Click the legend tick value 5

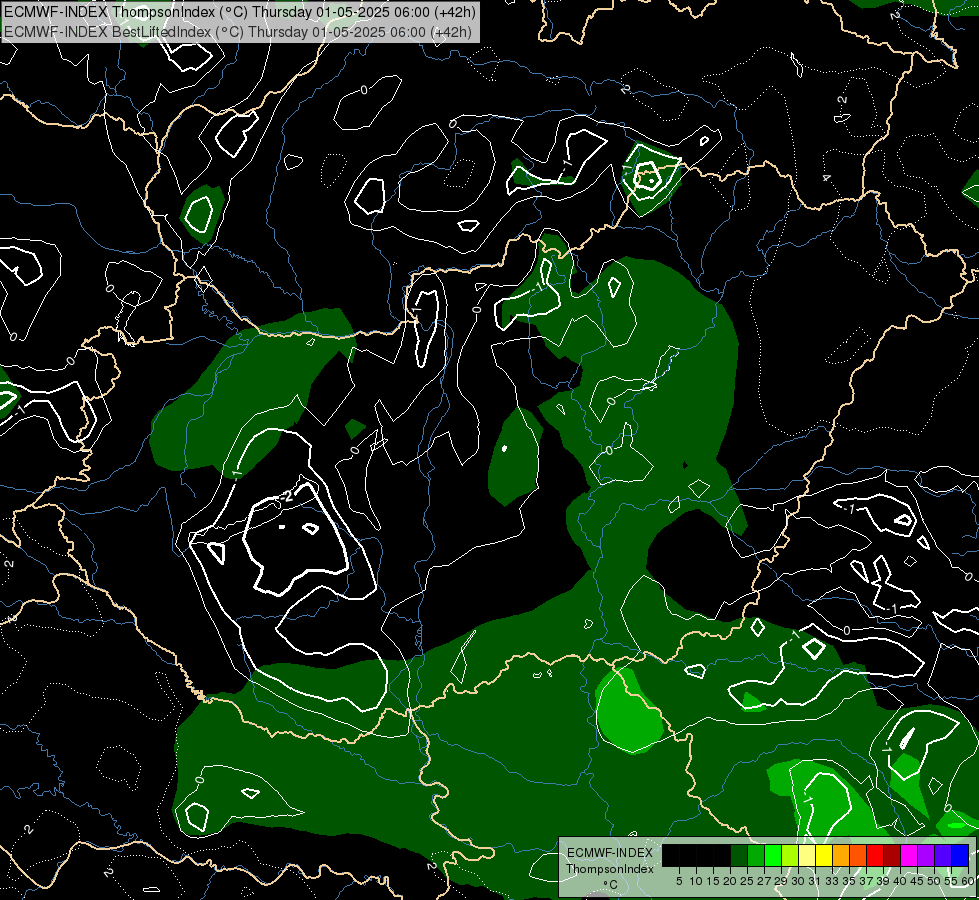(x=679, y=881)
